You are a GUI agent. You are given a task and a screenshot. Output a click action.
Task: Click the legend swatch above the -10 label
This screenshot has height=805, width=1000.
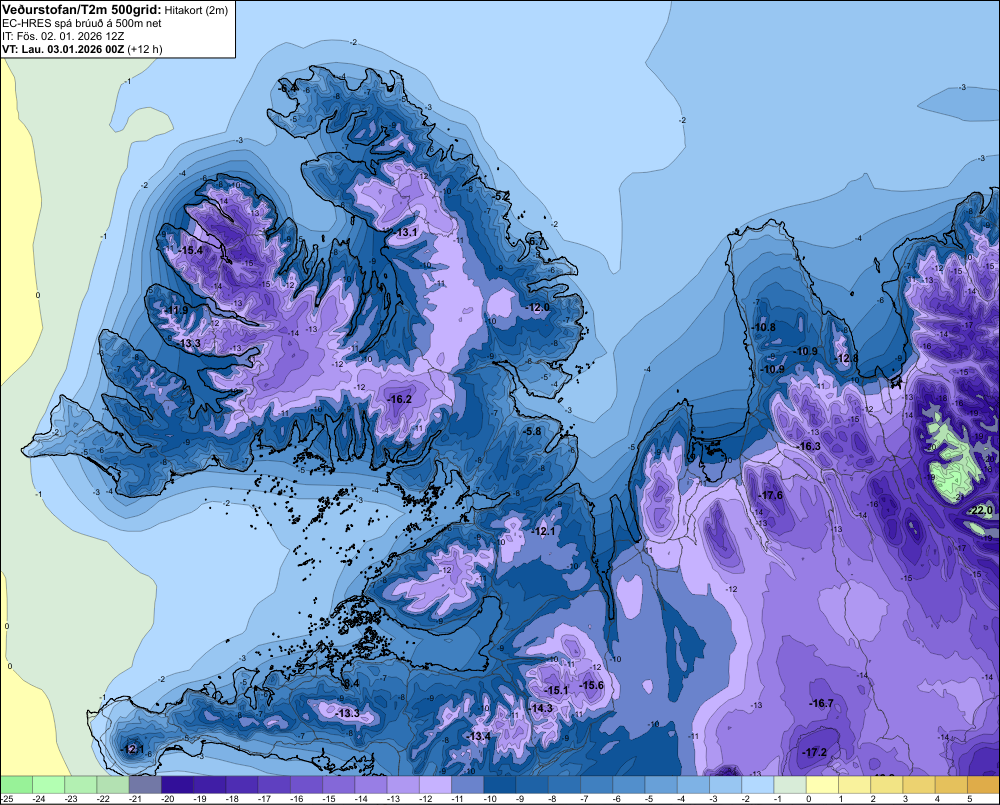(501, 784)
